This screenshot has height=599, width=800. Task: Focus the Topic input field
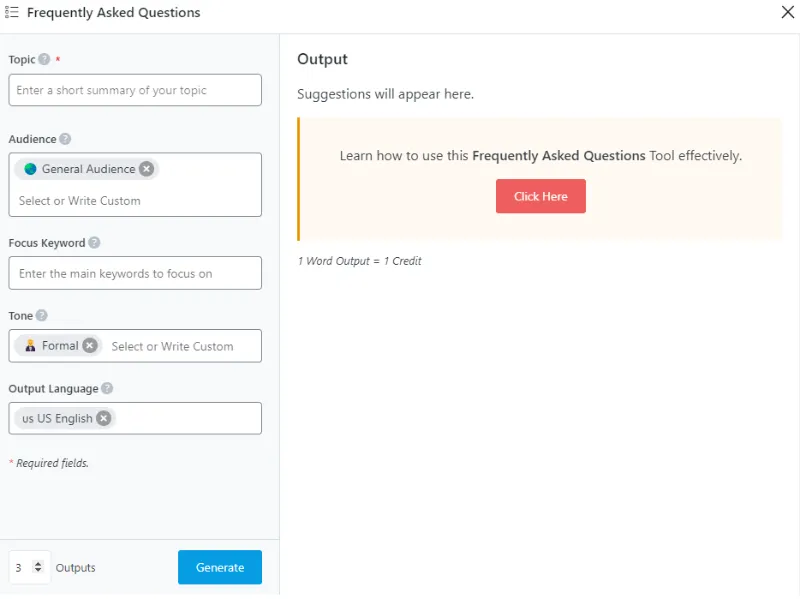135,90
